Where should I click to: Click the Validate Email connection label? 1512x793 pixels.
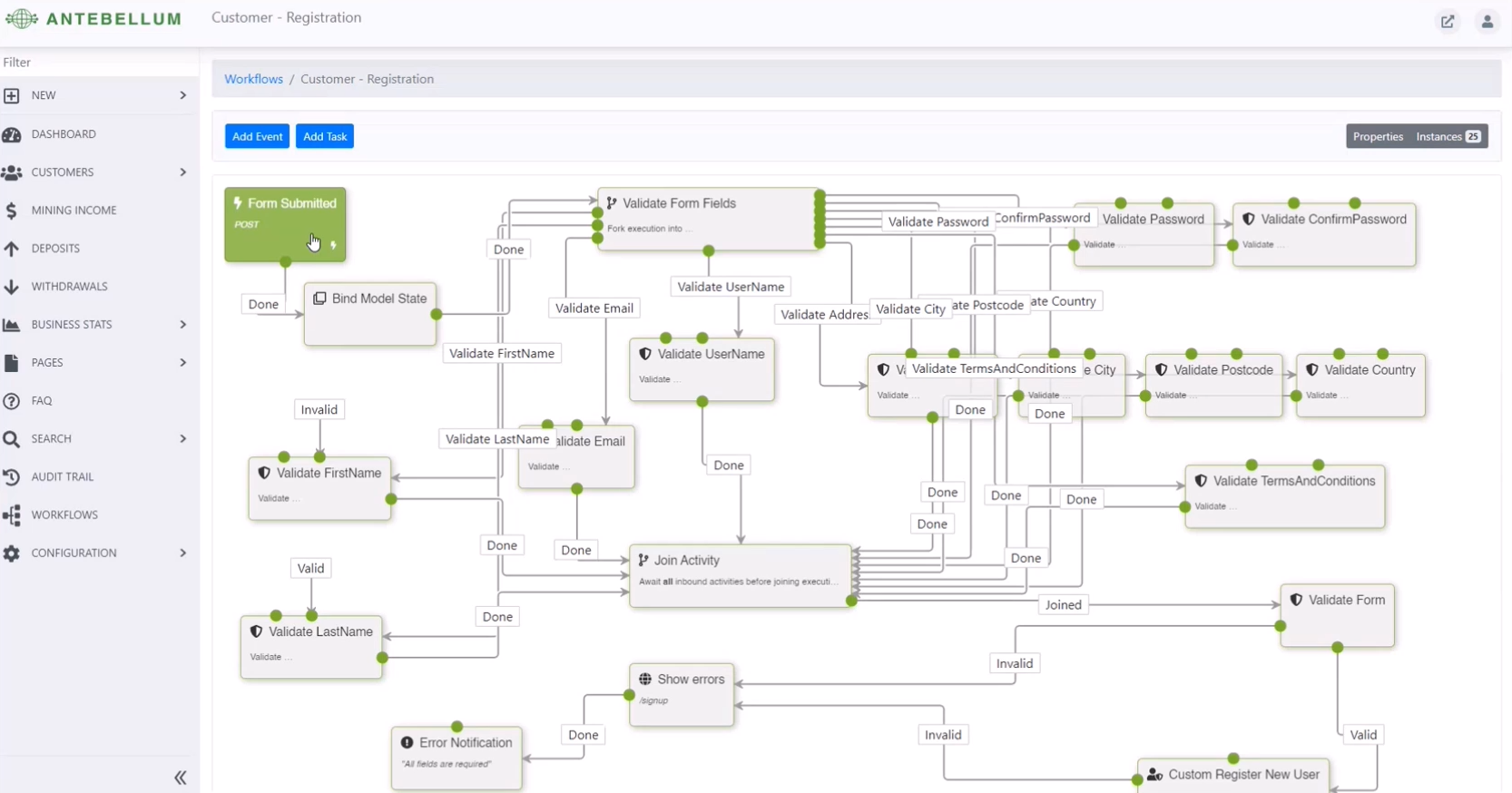(x=594, y=308)
